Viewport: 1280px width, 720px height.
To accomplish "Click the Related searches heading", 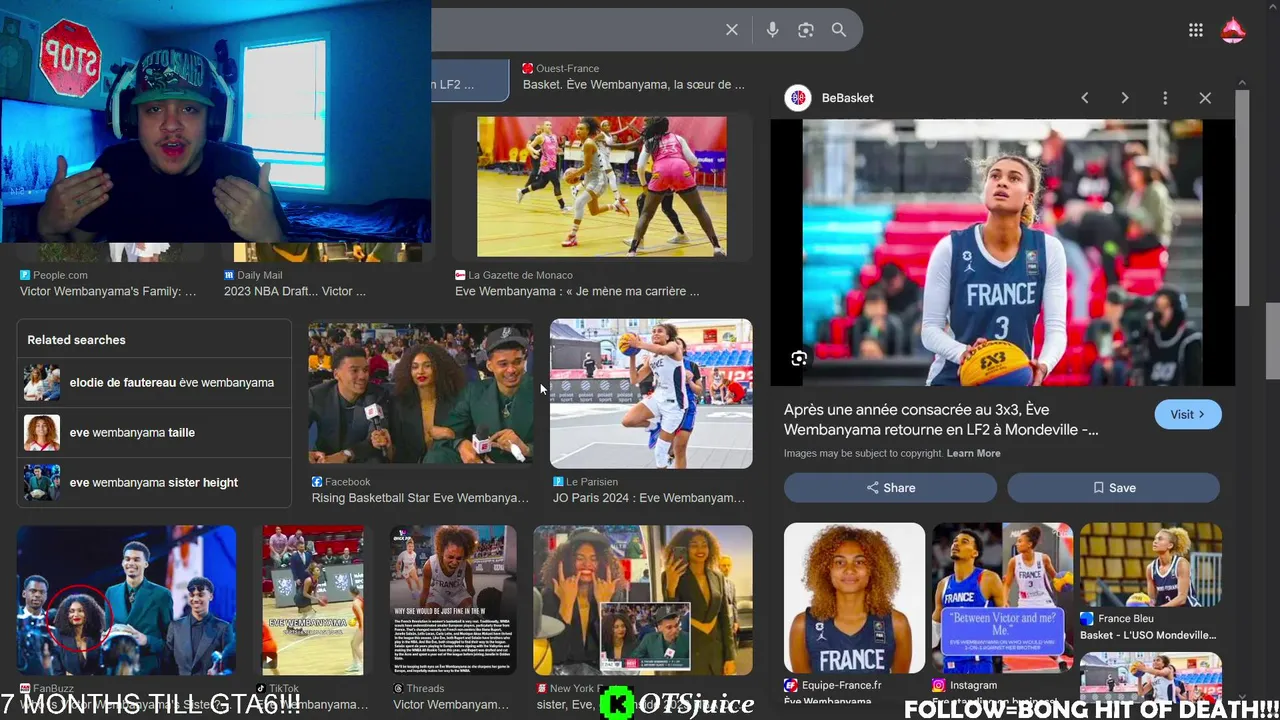I will [76, 340].
